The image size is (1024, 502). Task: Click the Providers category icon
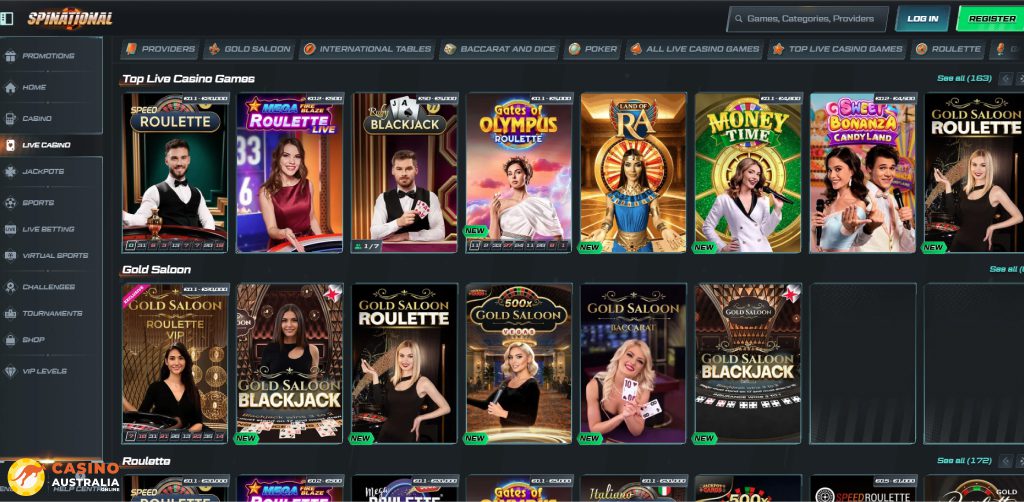coord(131,49)
